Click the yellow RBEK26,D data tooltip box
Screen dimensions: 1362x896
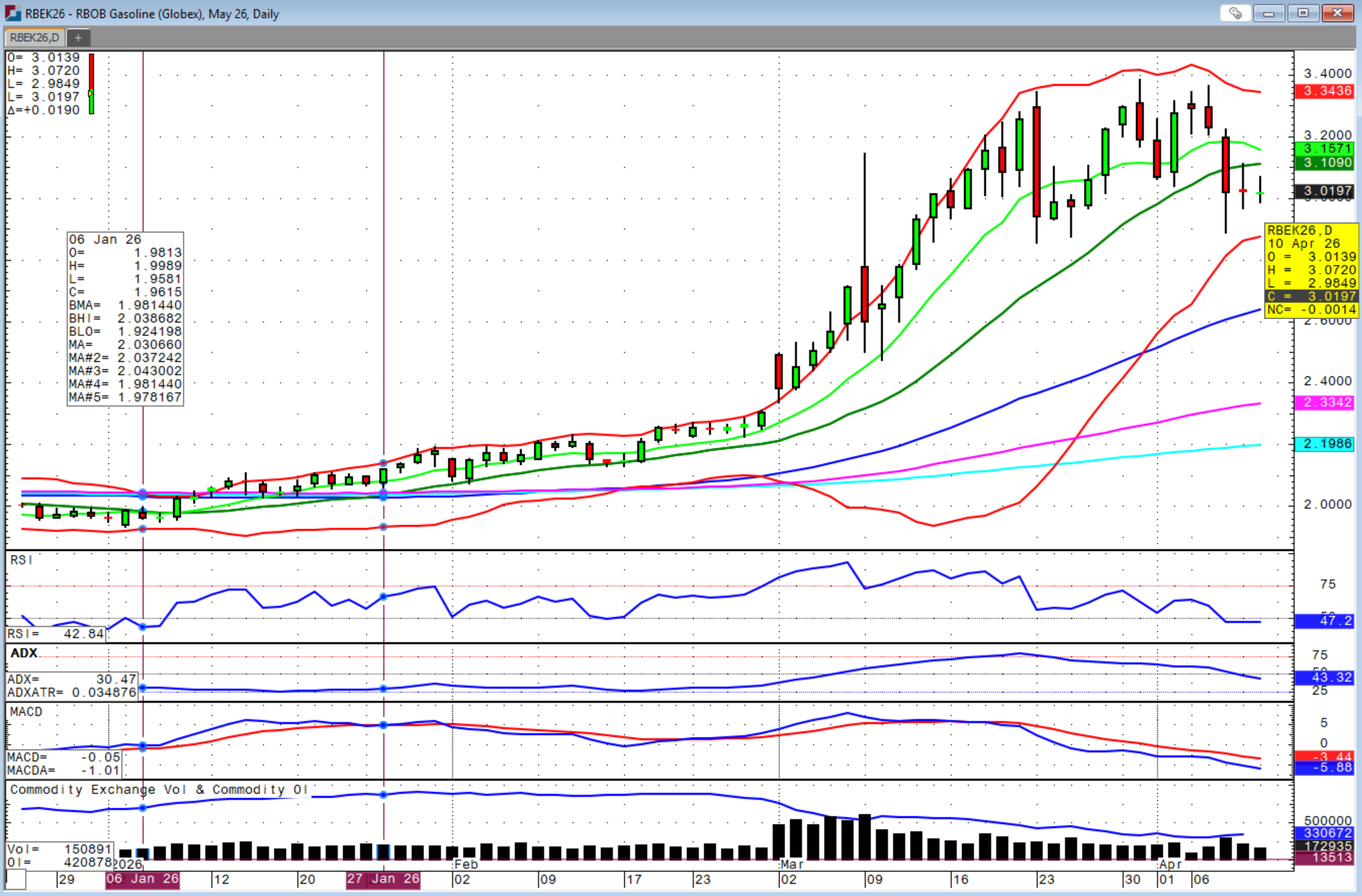pos(1311,270)
